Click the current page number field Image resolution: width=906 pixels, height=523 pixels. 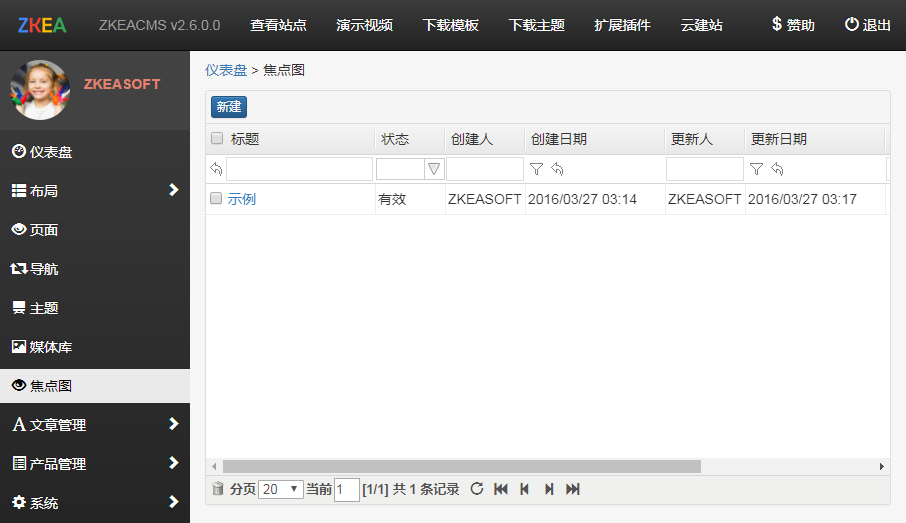pos(347,489)
